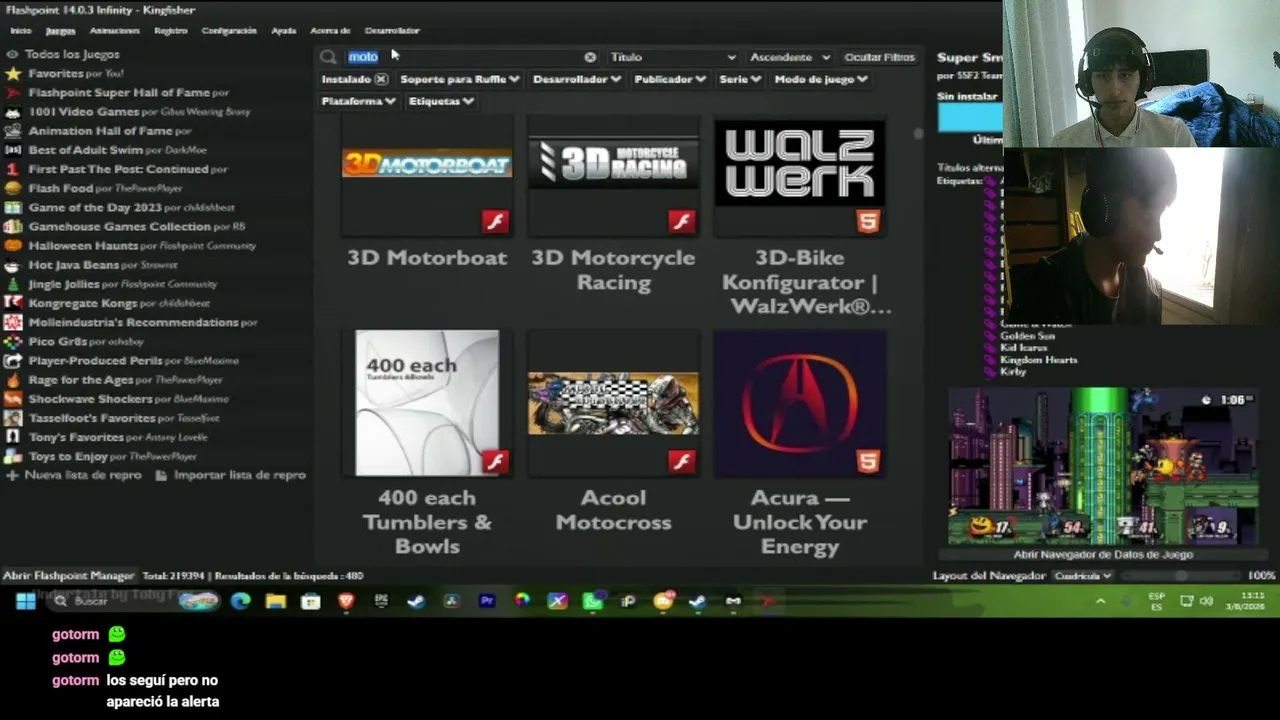Click the Flash badge on 3D Motorboat
This screenshot has width=1280, height=720.
click(495, 221)
